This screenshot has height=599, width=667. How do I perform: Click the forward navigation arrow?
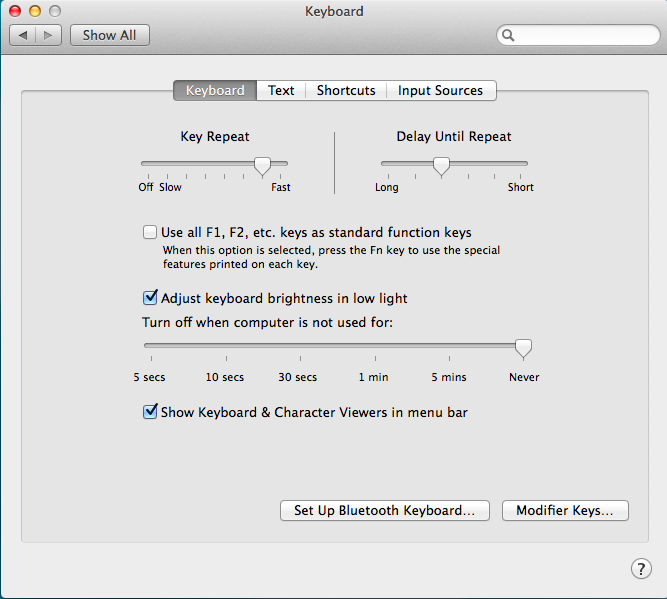[x=49, y=35]
